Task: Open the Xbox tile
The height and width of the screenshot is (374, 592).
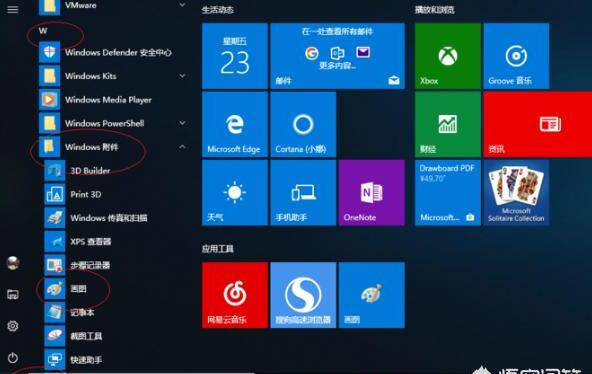Action: (x=447, y=56)
